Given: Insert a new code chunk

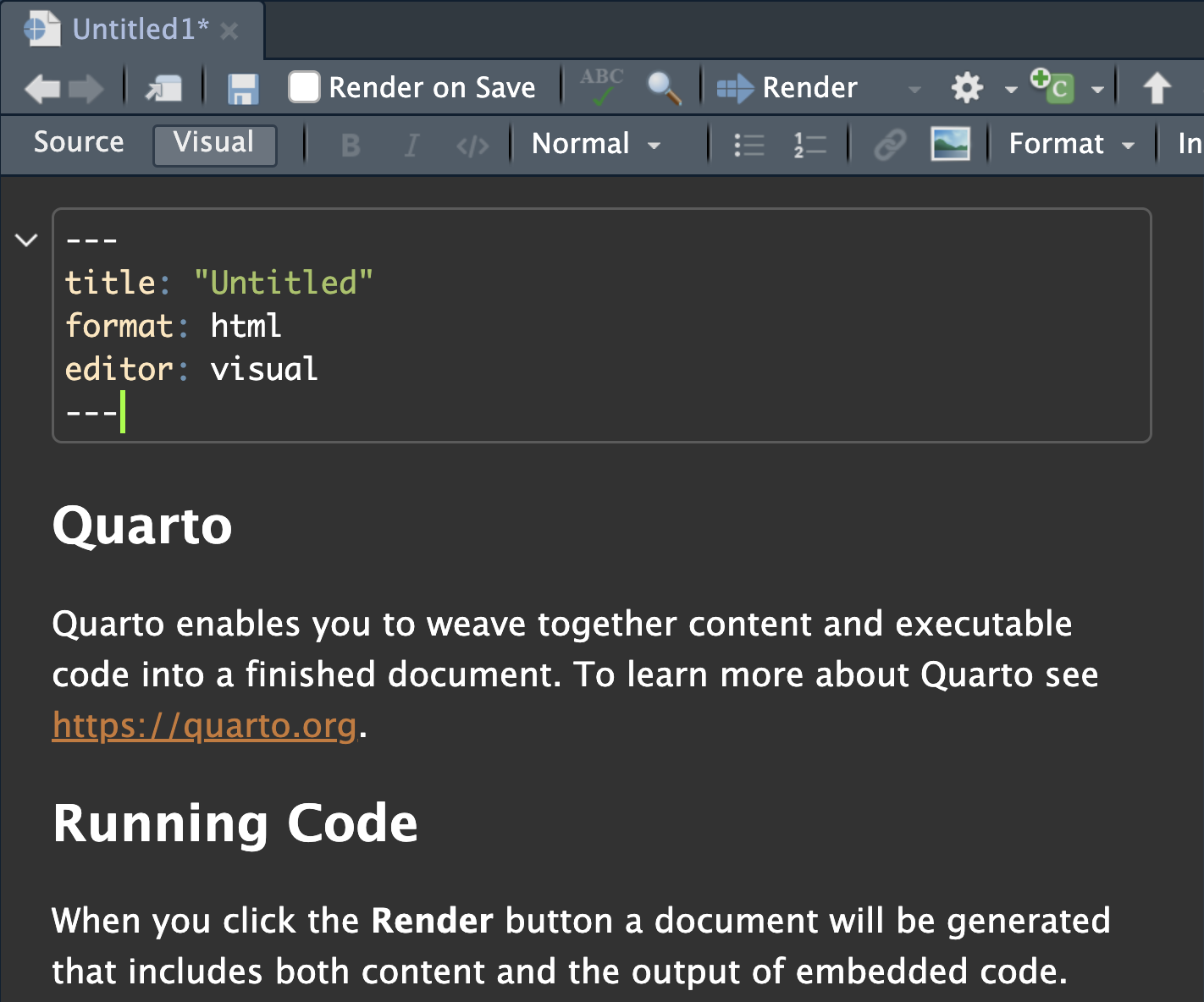Looking at the screenshot, I should [x=1052, y=86].
